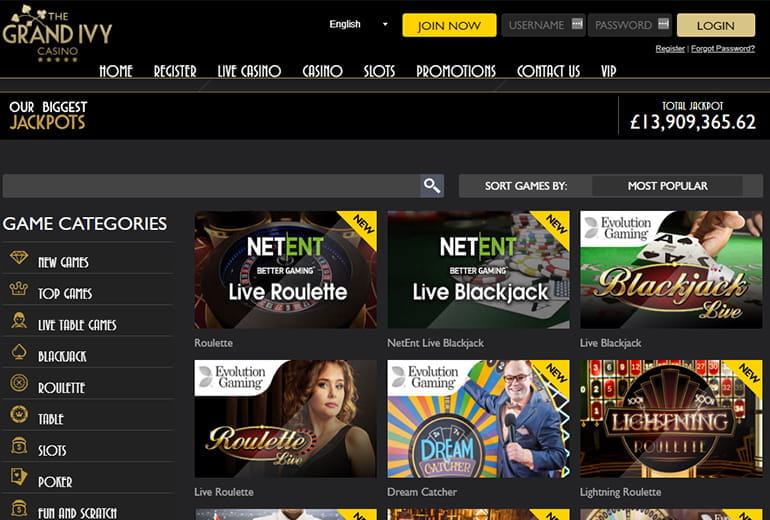Click the dealer icon beside Live Table Games
Image resolution: width=770 pixels, height=520 pixels.
(x=19, y=320)
